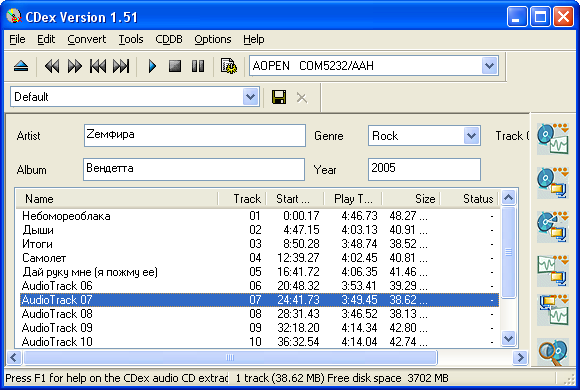The height and width of the screenshot is (390, 580).
Task: Jump to the previous track
Action: (x=98, y=67)
